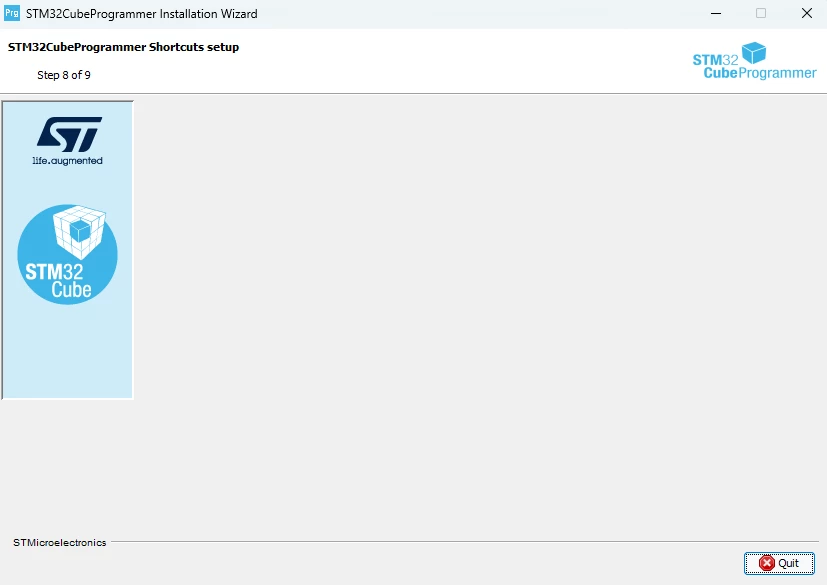Close the installation wizard window
The image size is (827, 585).
[x=806, y=13]
